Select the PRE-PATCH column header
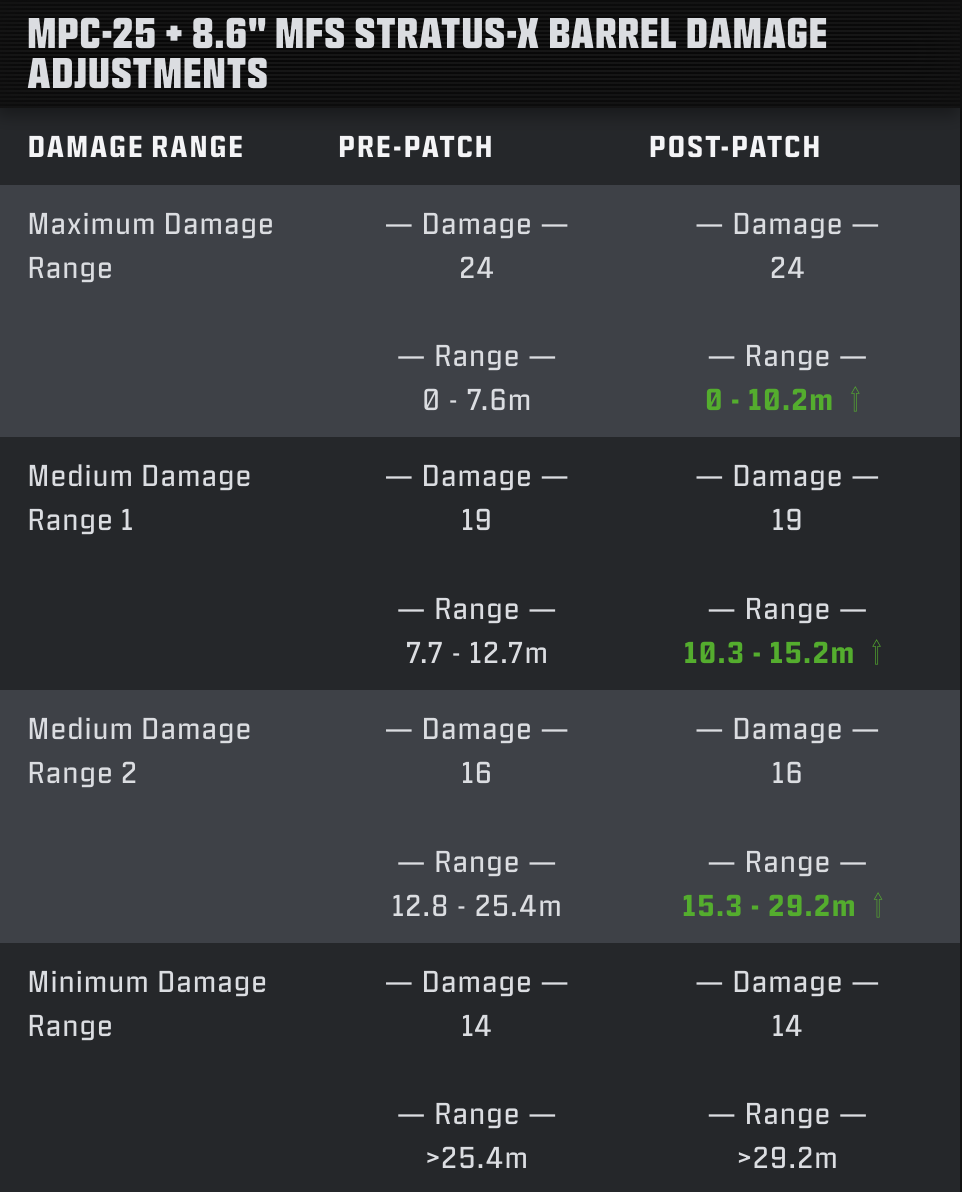This screenshot has height=1192, width=962. click(x=416, y=147)
